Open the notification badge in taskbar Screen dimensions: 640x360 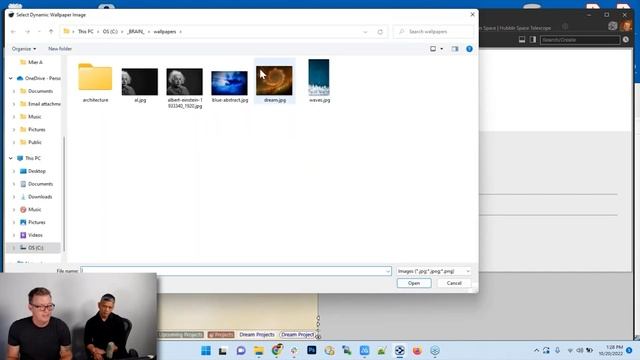click(x=629, y=350)
